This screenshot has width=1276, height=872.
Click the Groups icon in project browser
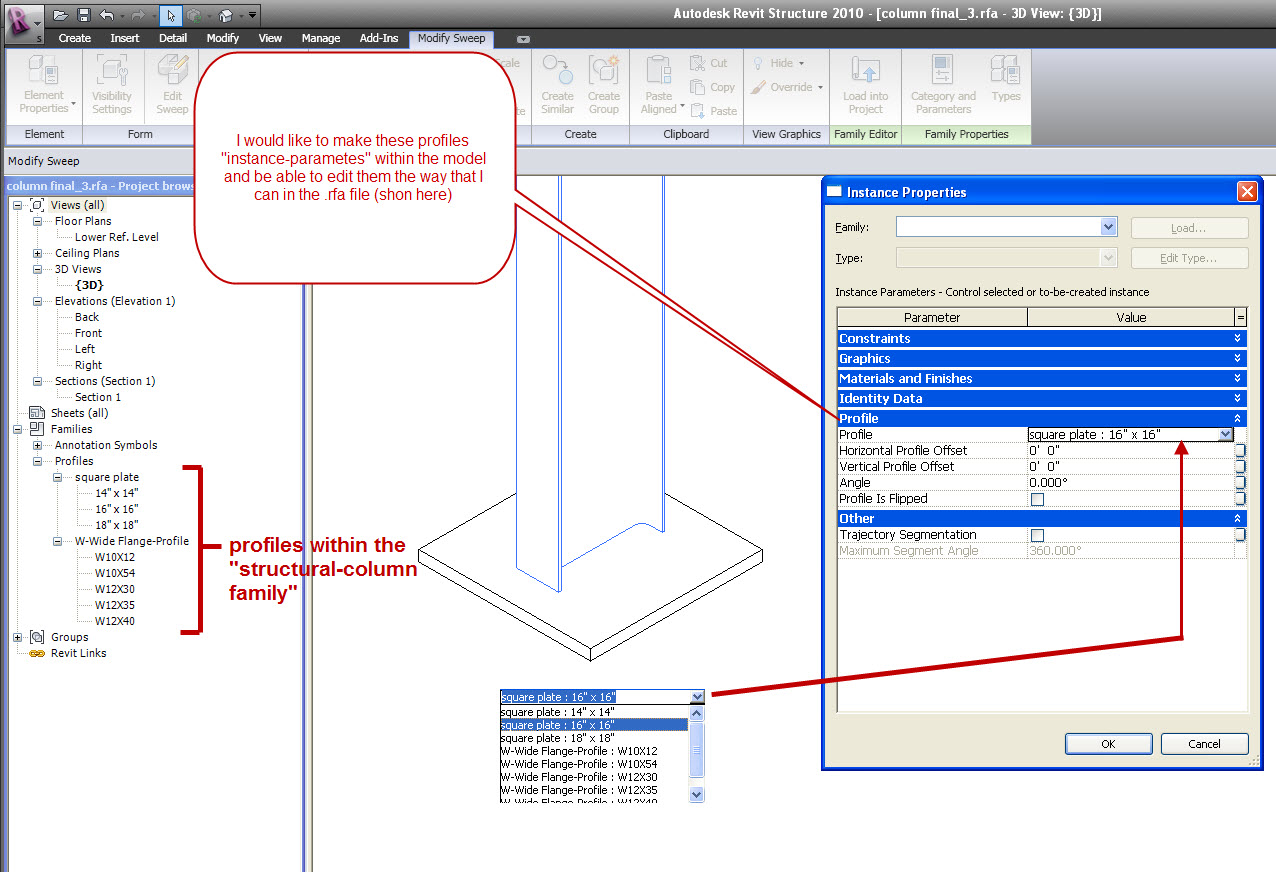[x=37, y=637]
